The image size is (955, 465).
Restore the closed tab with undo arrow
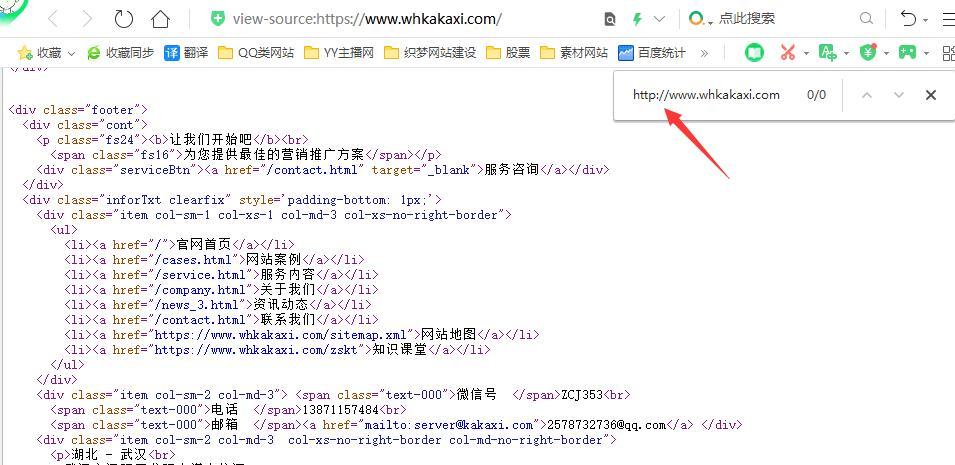click(x=908, y=19)
